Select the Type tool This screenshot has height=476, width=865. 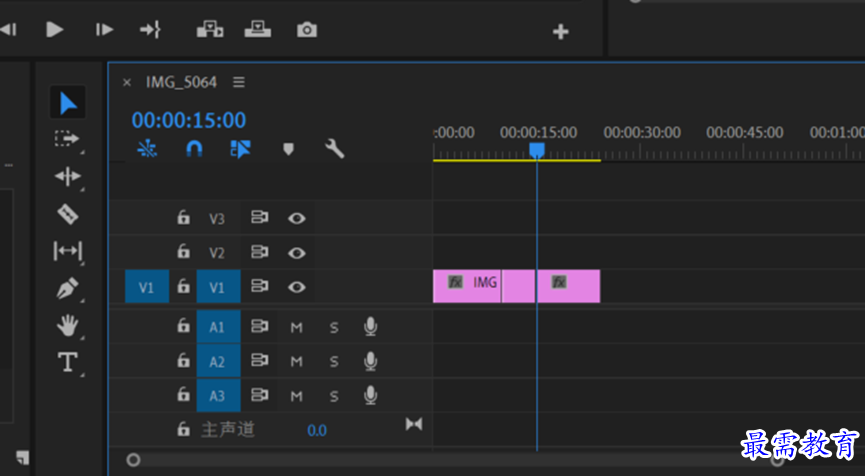(x=67, y=362)
